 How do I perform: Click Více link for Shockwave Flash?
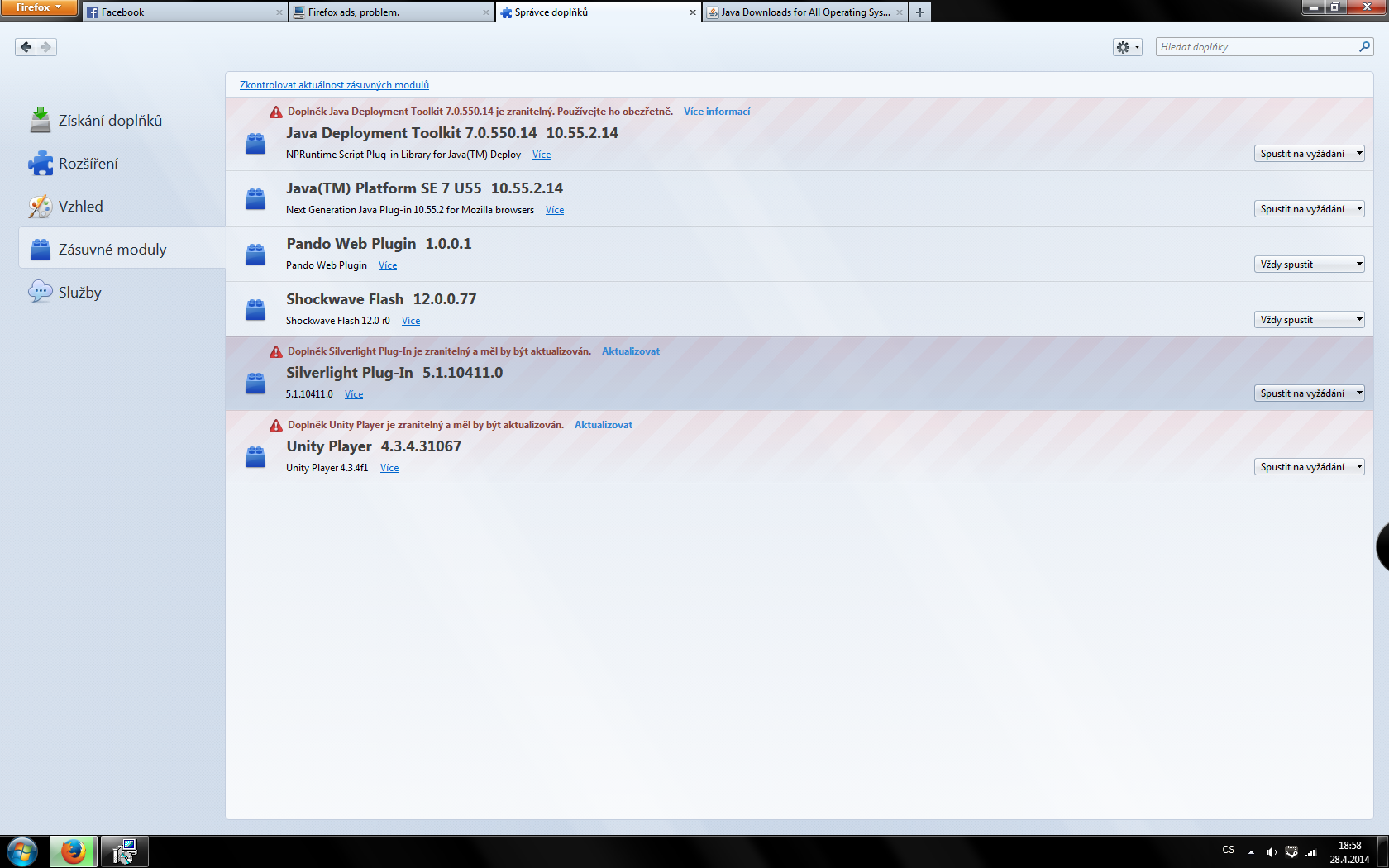[x=411, y=321]
